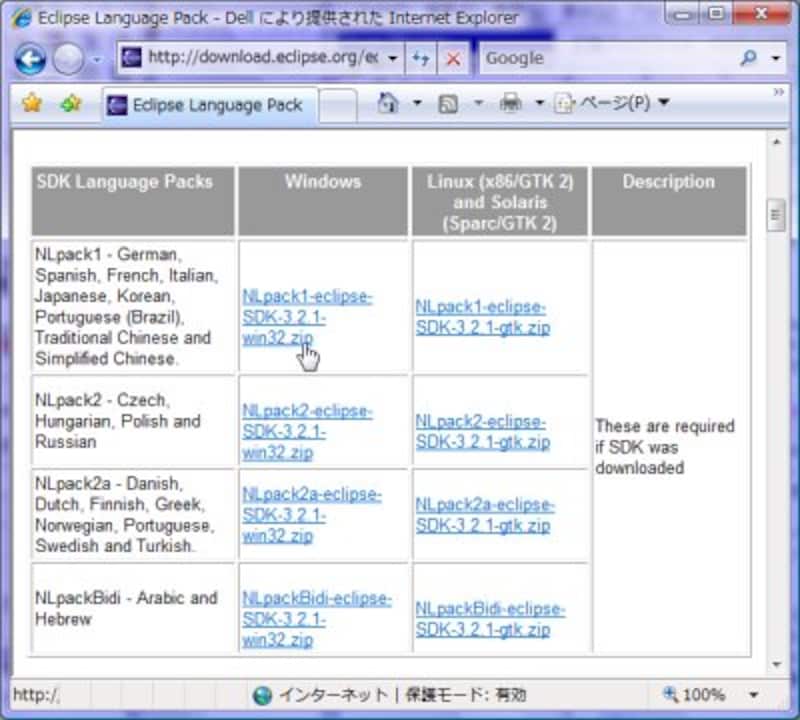
Task: Click the RSS feeds toolbar icon
Action: [449, 104]
